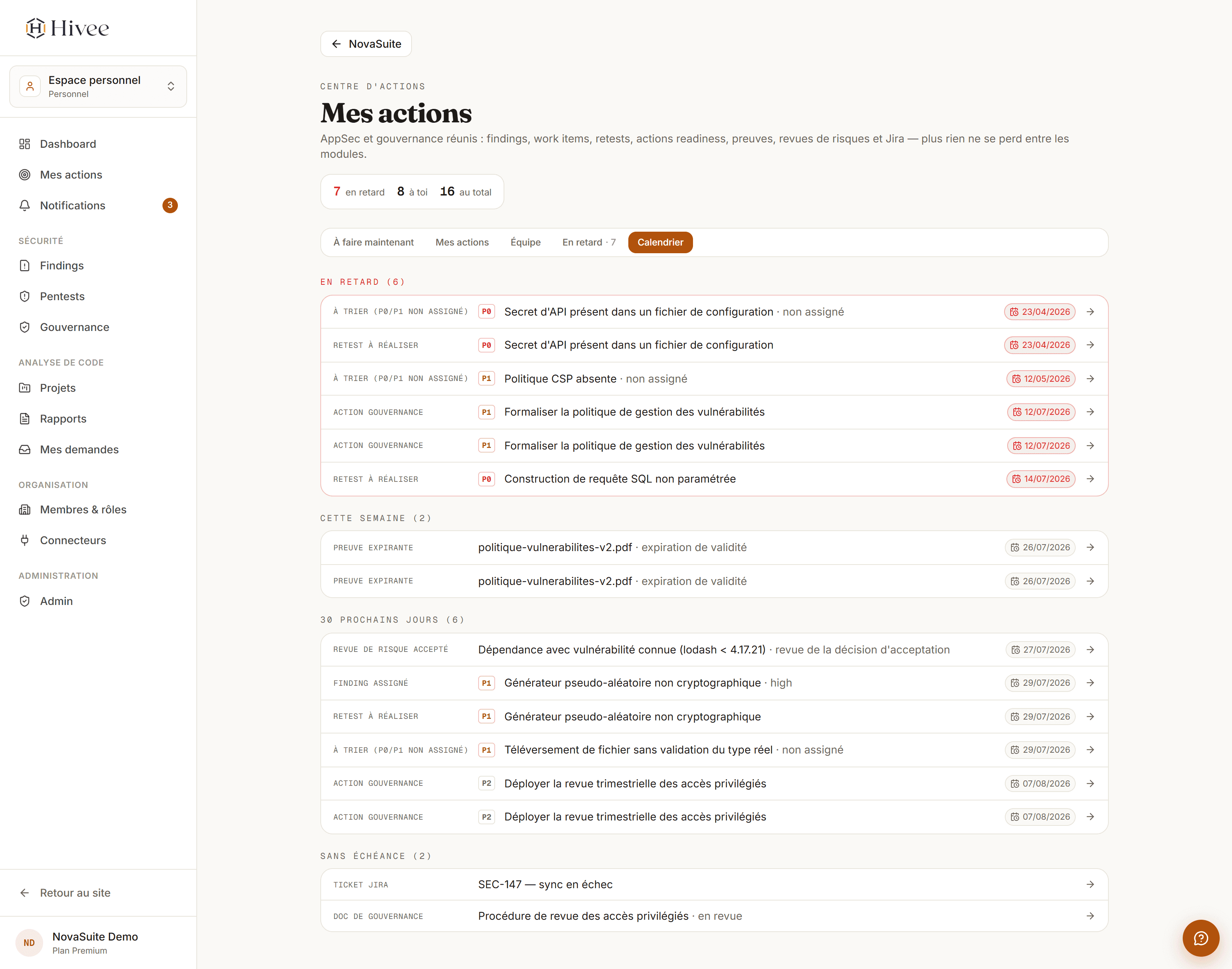This screenshot has width=1232, height=969.
Task: Click the Admin shield icon
Action: tap(24, 601)
